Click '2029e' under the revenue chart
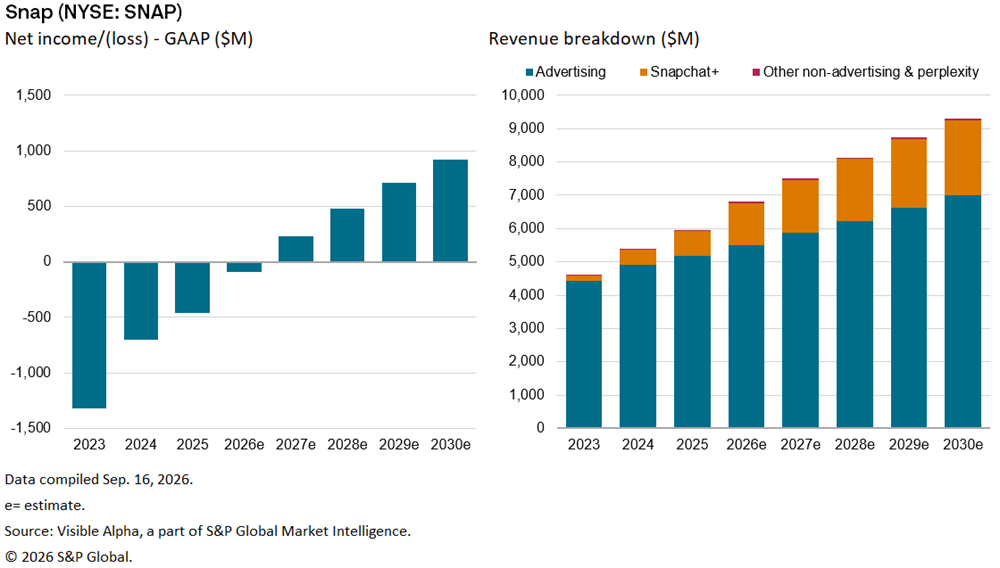1000x568 pixels. coord(909,444)
